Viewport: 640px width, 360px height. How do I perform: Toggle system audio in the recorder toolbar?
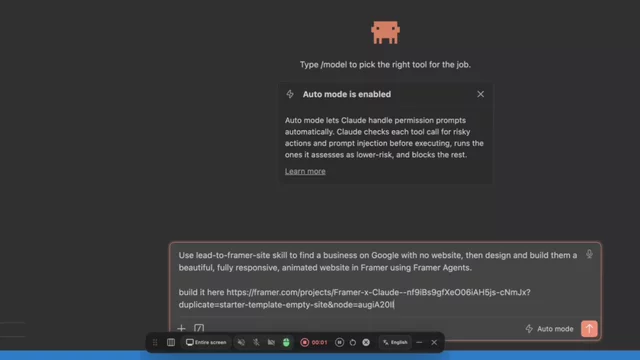(241, 342)
